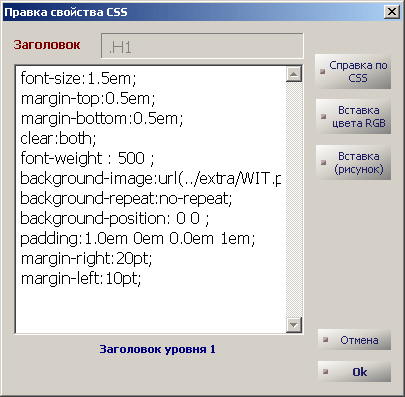This screenshot has height=397, width=405.
Task: Close the Правка свойства CSS dialog
Action: coord(392,12)
